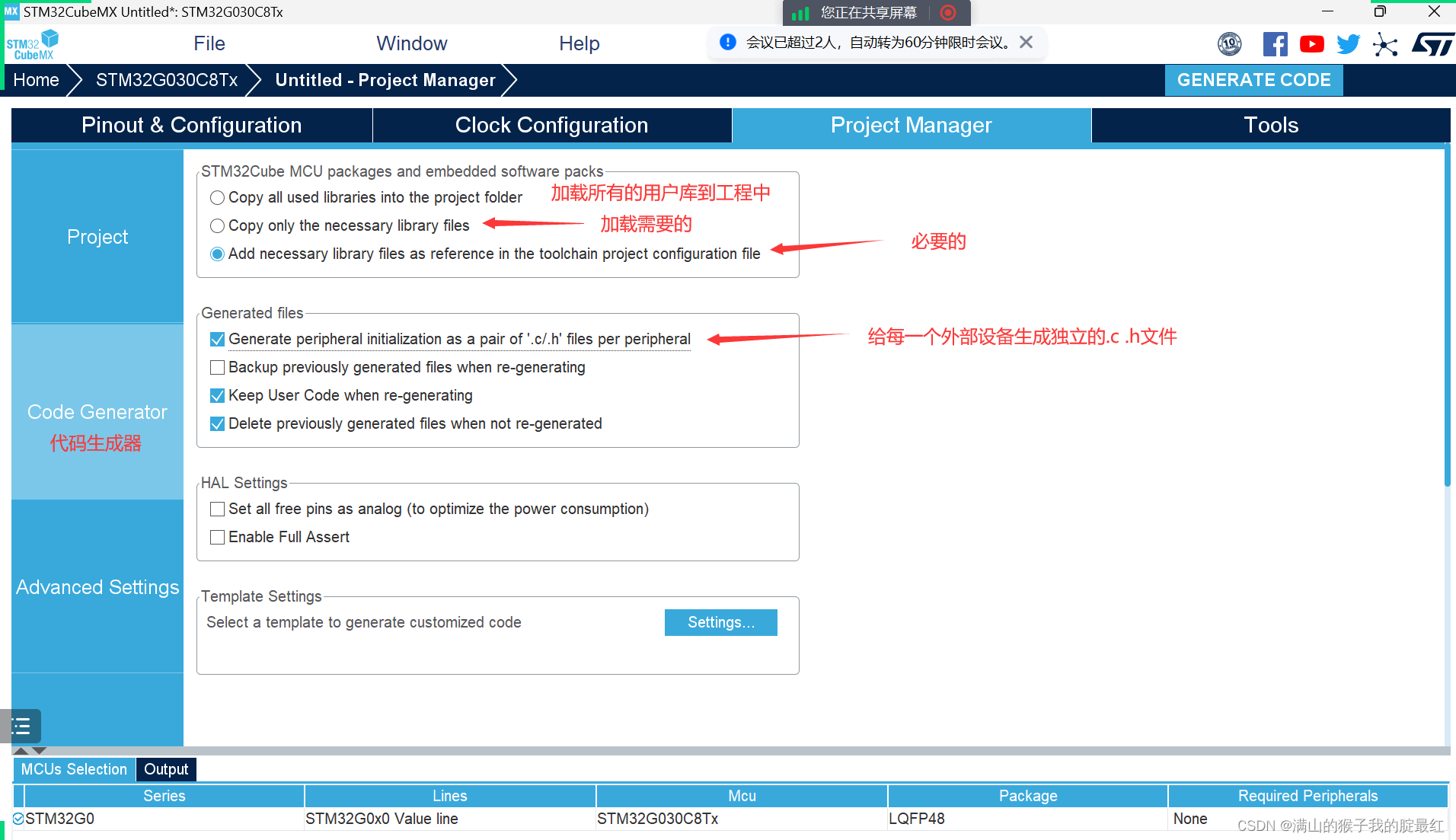The height and width of the screenshot is (840, 1456).
Task: Click the GENERATE CODE button
Action: coord(1253,80)
